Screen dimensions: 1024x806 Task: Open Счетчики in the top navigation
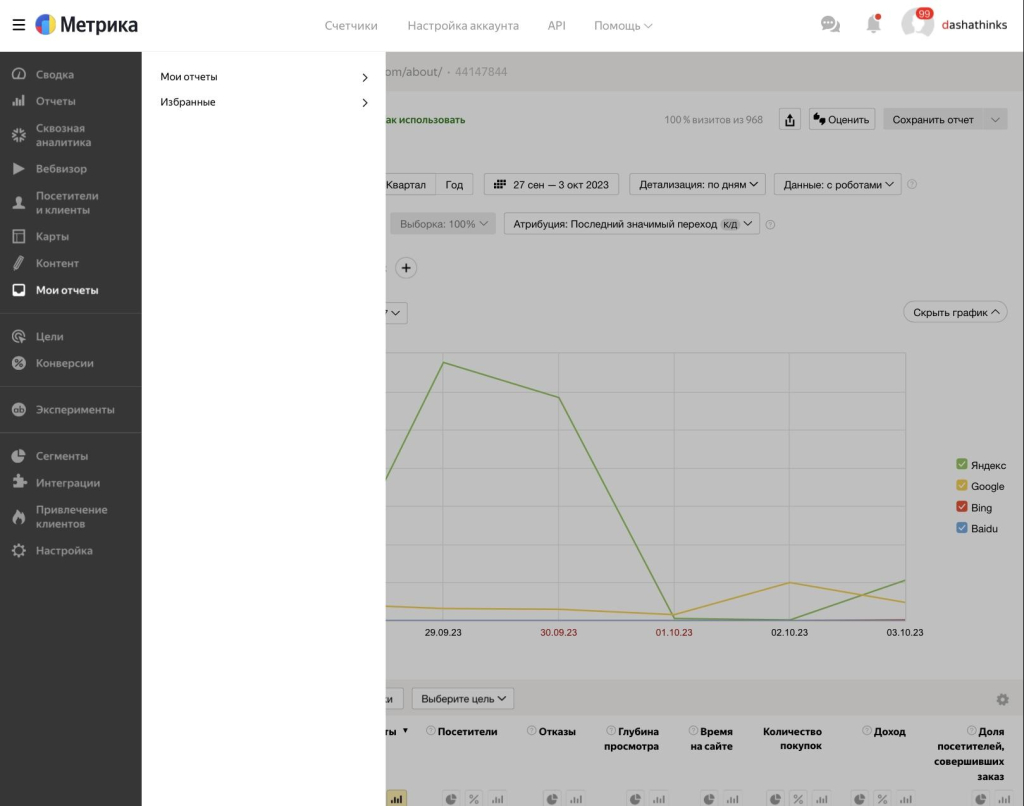(x=351, y=25)
